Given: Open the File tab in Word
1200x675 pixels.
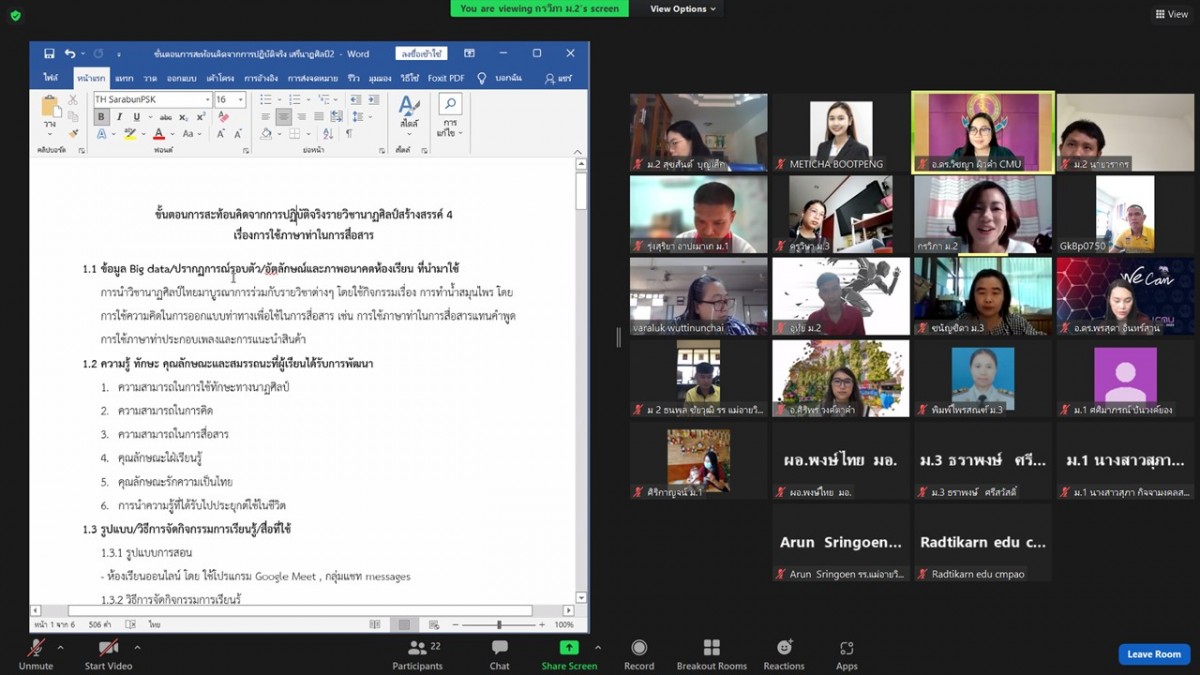Looking at the screenshot, I should pos(51,79).
